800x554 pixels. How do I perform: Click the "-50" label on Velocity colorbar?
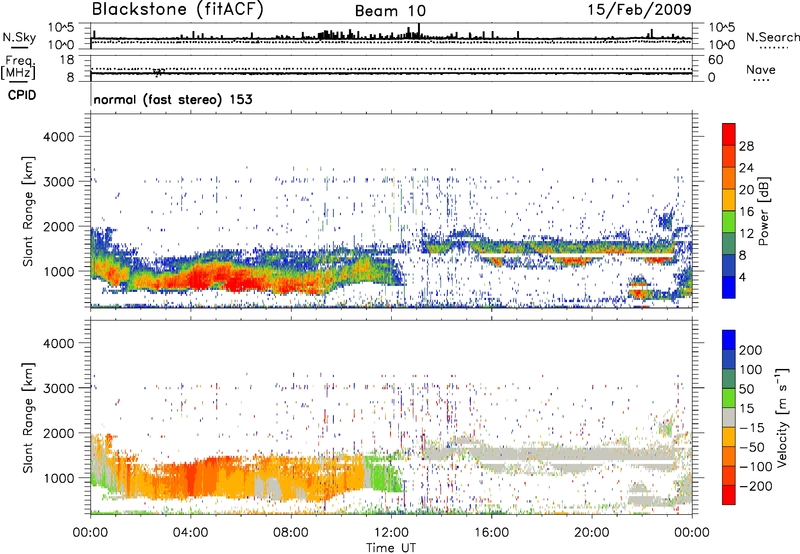[x=752, y=447]
